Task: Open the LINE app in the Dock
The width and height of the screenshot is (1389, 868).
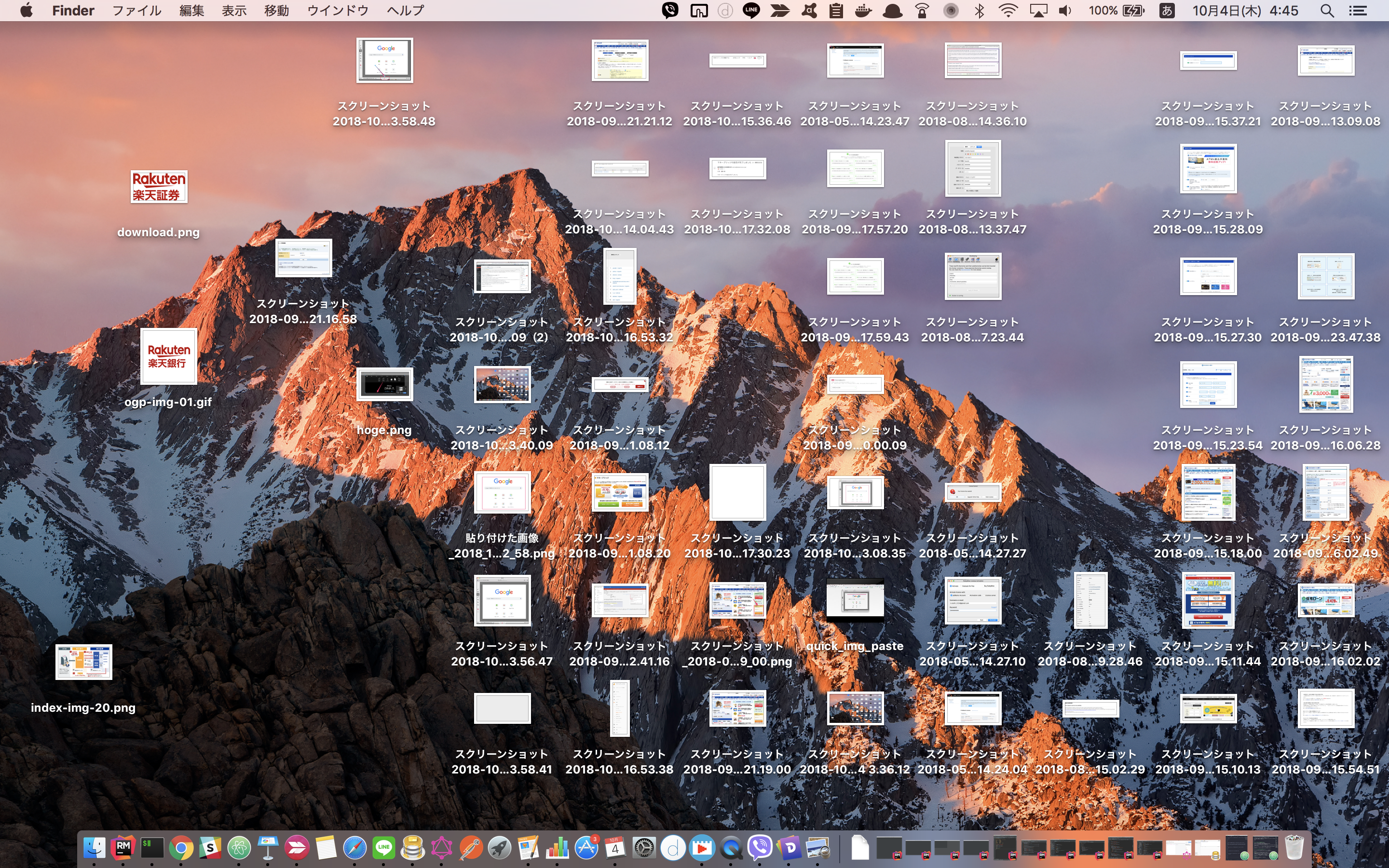Action: (x=383, y=848)
